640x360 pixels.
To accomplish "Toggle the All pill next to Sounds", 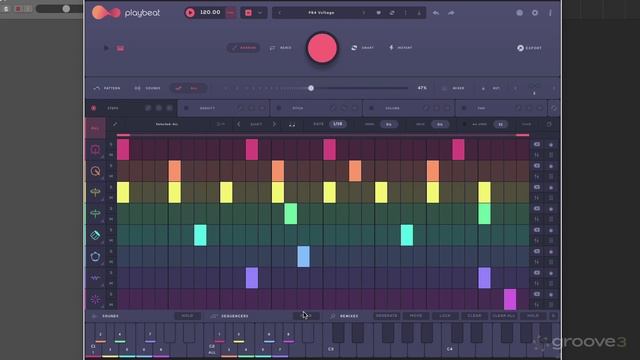I will click(189, 88).
